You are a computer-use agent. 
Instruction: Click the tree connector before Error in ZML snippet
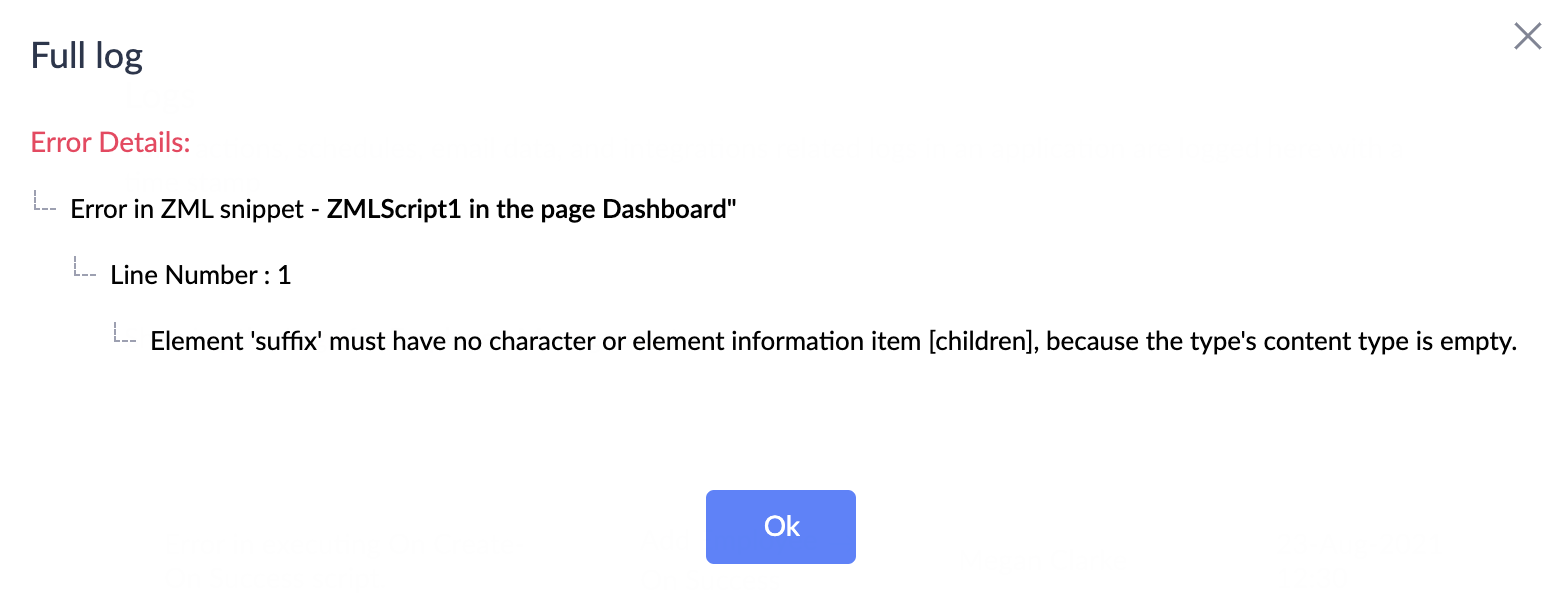[45, 203]
